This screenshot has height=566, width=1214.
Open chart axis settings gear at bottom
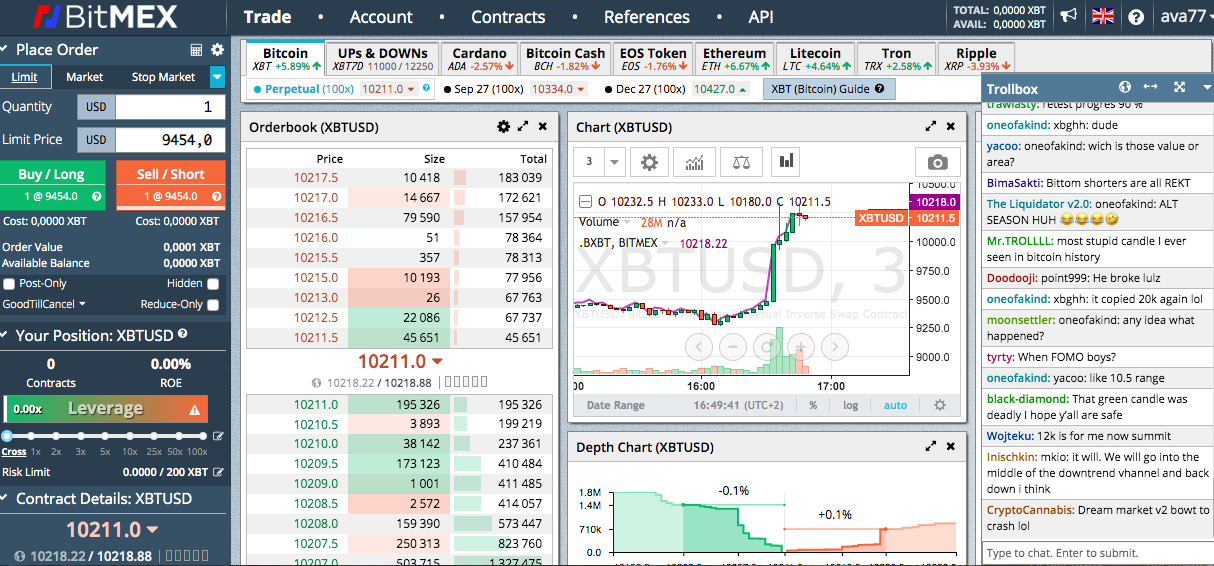coord(939,405)
